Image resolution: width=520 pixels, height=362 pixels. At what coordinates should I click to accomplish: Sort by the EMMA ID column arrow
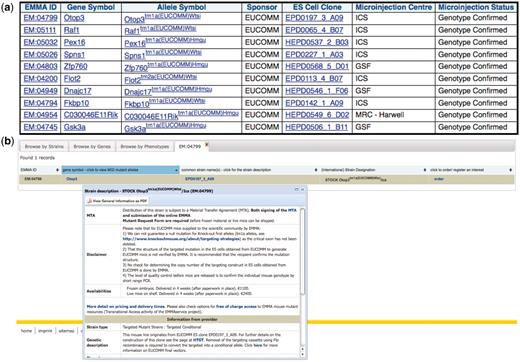coord(57,170)
